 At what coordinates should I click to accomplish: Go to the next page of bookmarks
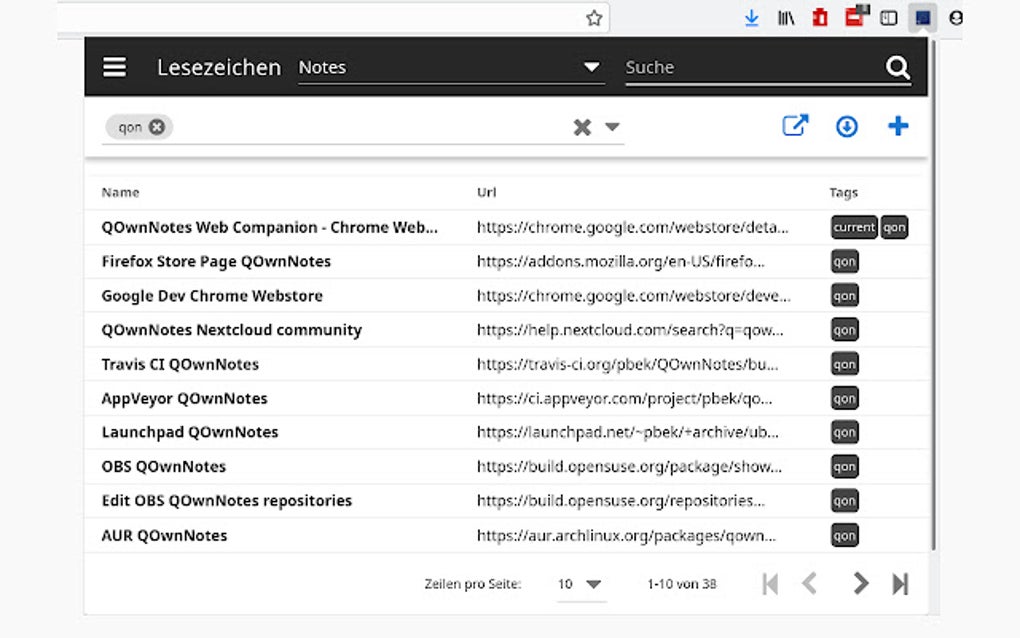point(860,584)
